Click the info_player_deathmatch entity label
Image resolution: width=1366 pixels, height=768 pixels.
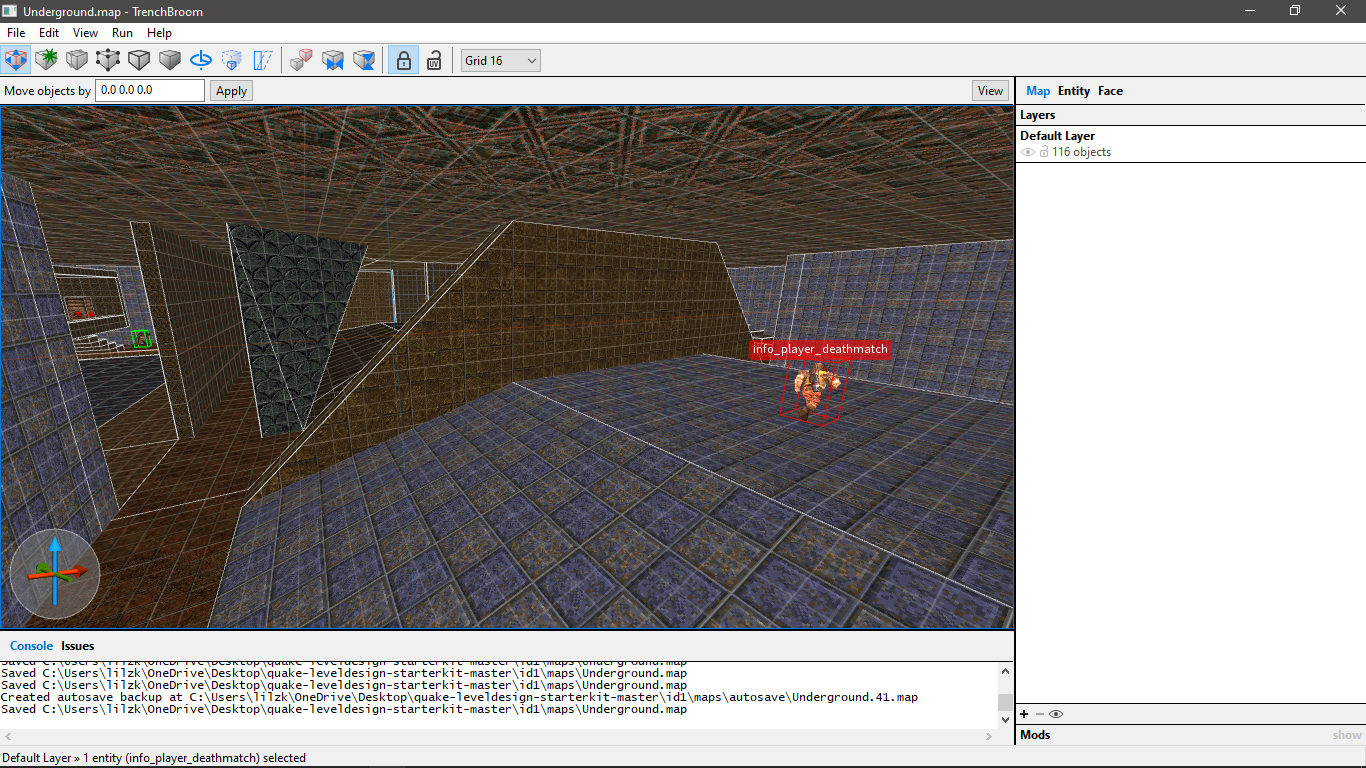pos(820,349)
